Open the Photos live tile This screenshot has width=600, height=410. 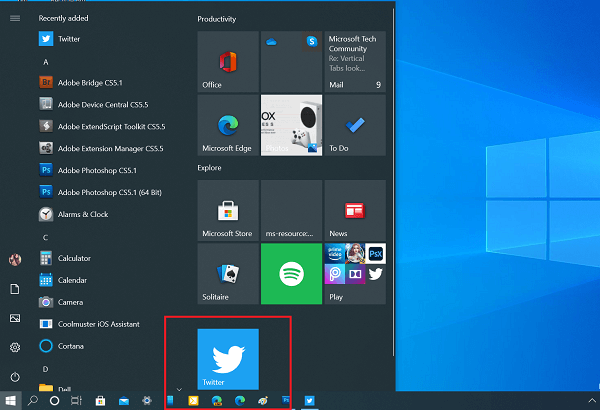(x=292, y=125)
